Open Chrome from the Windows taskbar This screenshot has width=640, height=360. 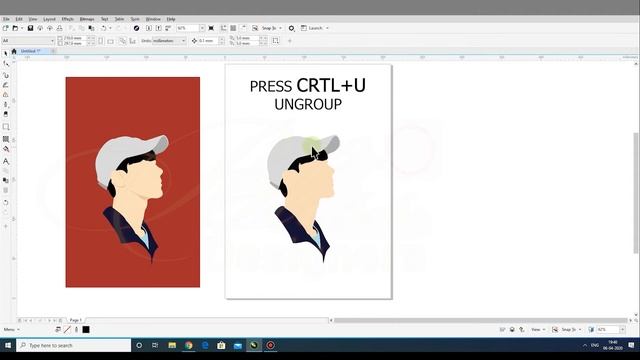coord(189,345)
